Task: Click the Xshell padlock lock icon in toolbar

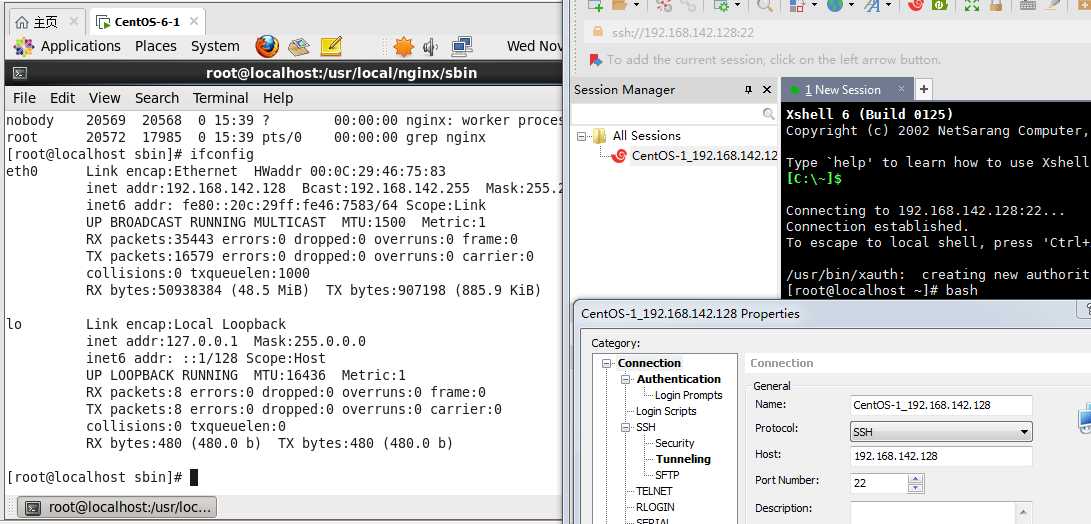Action: [x=996, y=6]
